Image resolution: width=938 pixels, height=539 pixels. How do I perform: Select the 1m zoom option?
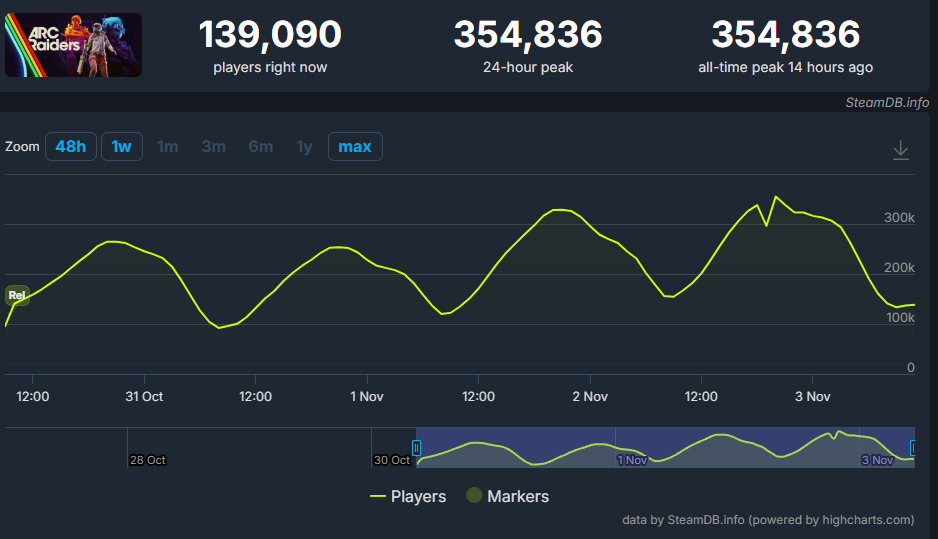coord(167,147)
